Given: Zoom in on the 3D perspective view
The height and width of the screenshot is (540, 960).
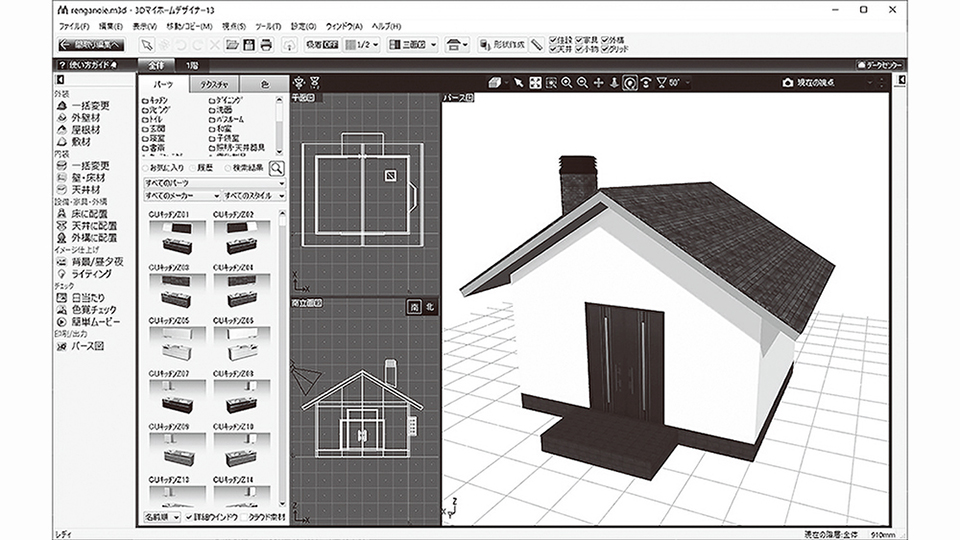Looking at the screenshot, I should (x=567, y=83).
